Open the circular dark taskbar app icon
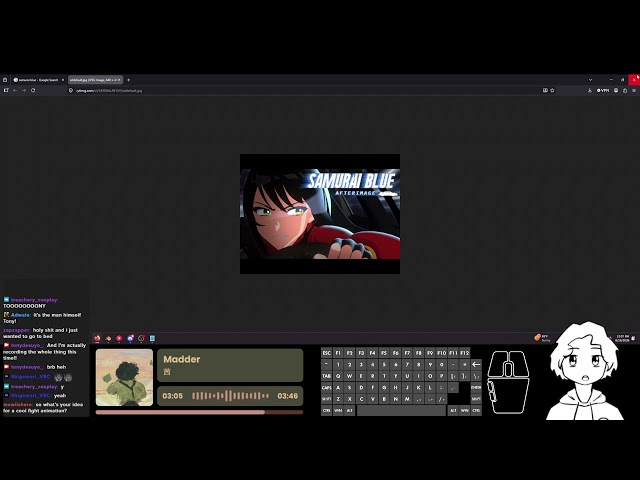 [x=141, y=338]
